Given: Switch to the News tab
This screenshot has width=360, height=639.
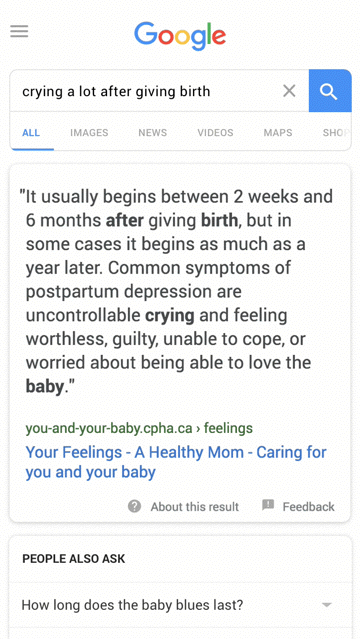Looking at the screenshot, I should (152, 132).
